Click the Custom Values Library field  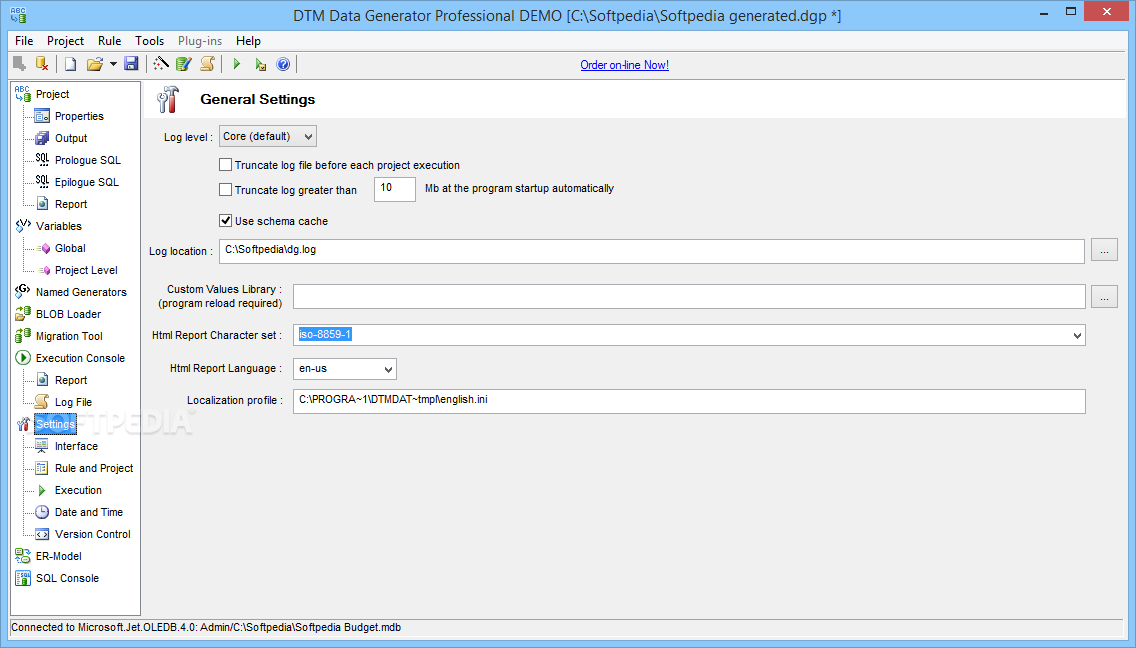[x=689, y=296]
